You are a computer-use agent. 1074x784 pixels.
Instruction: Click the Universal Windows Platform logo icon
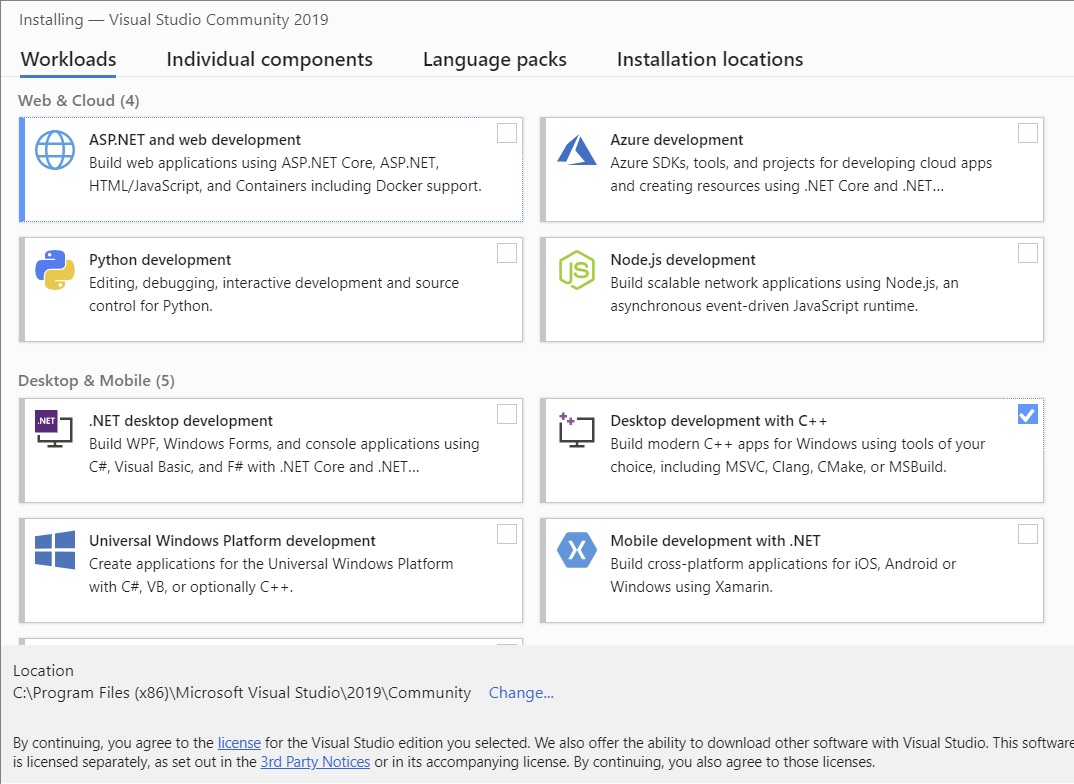pyautogui.click(x=55, y=550)
